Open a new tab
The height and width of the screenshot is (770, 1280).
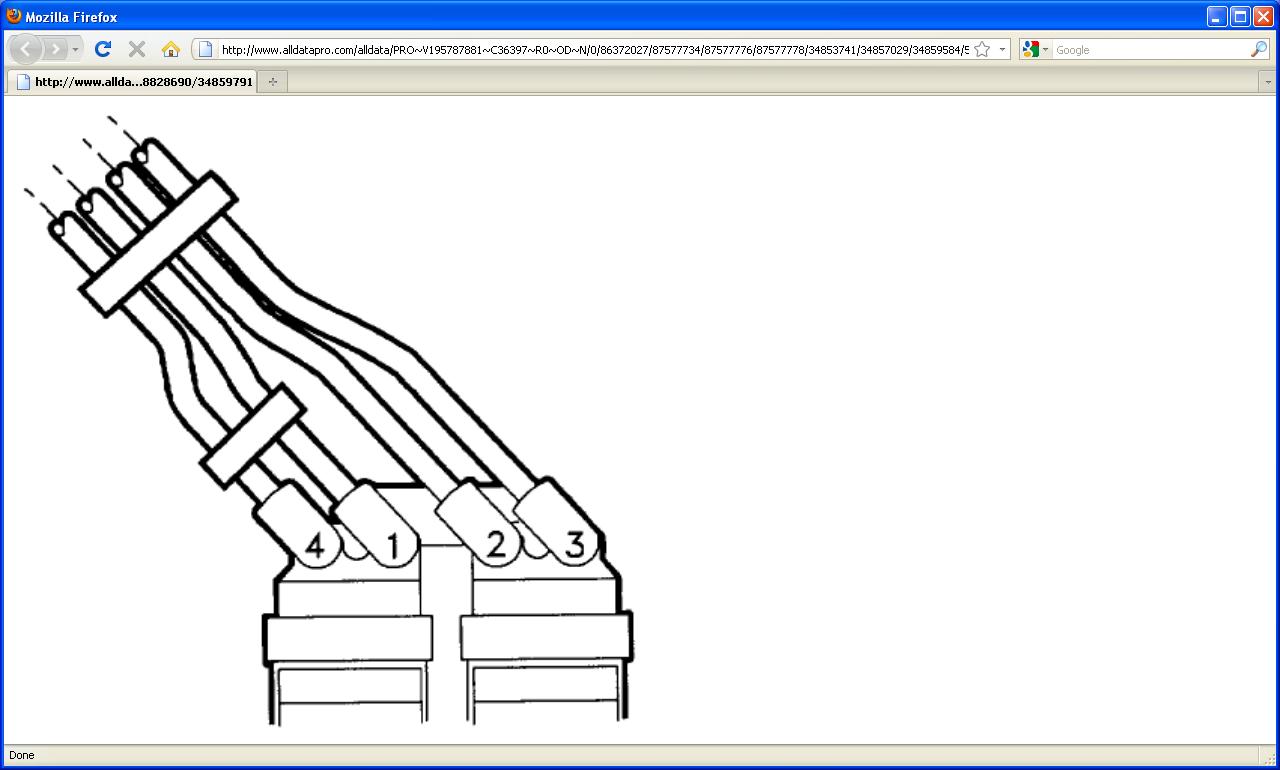[x=273, y=82]
